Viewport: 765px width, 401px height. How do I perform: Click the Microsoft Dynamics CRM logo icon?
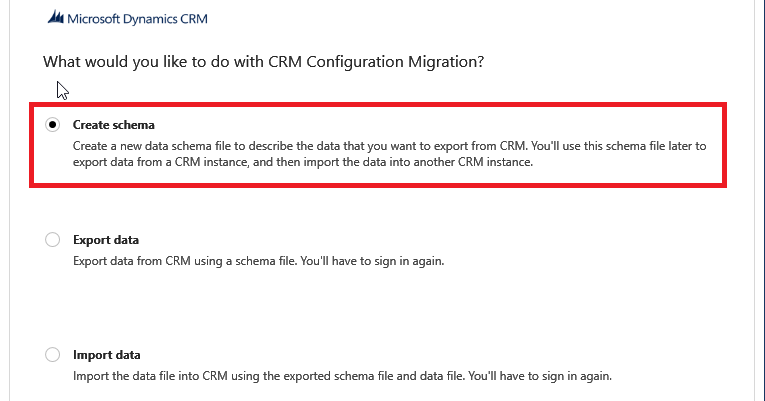pyautogui.click(x=56, y=18)
